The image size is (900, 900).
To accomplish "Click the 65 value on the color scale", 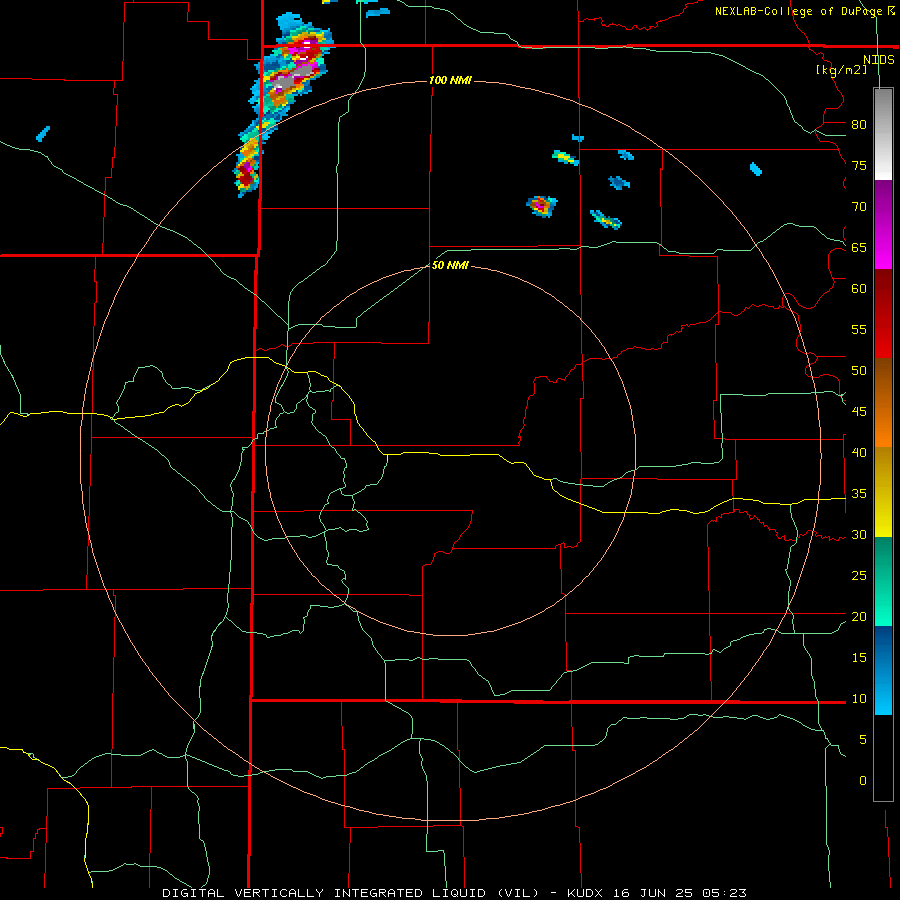I will click(859, 247).
